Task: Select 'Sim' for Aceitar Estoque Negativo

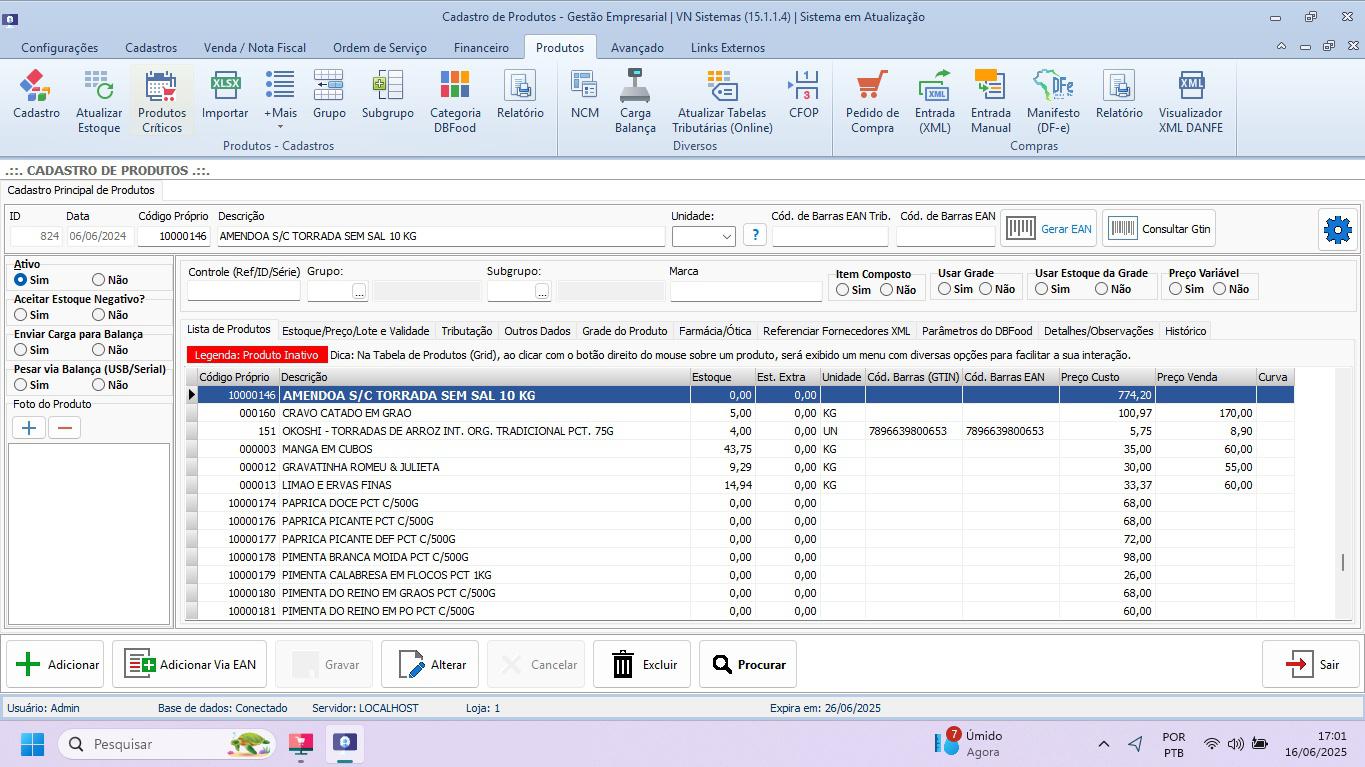Action: (x=21, y=316)
